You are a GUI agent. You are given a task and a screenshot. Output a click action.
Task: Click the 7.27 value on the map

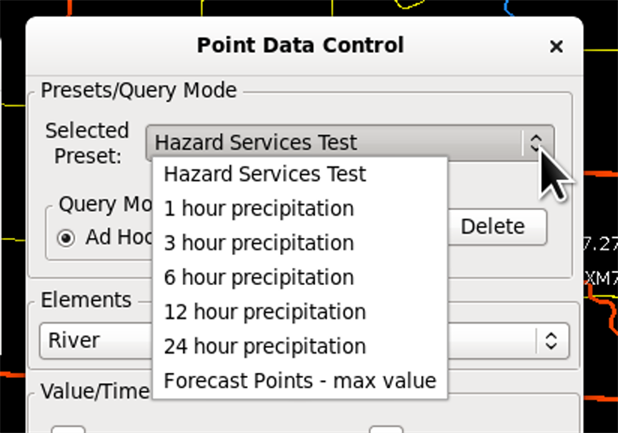click(x=601, y=244)
